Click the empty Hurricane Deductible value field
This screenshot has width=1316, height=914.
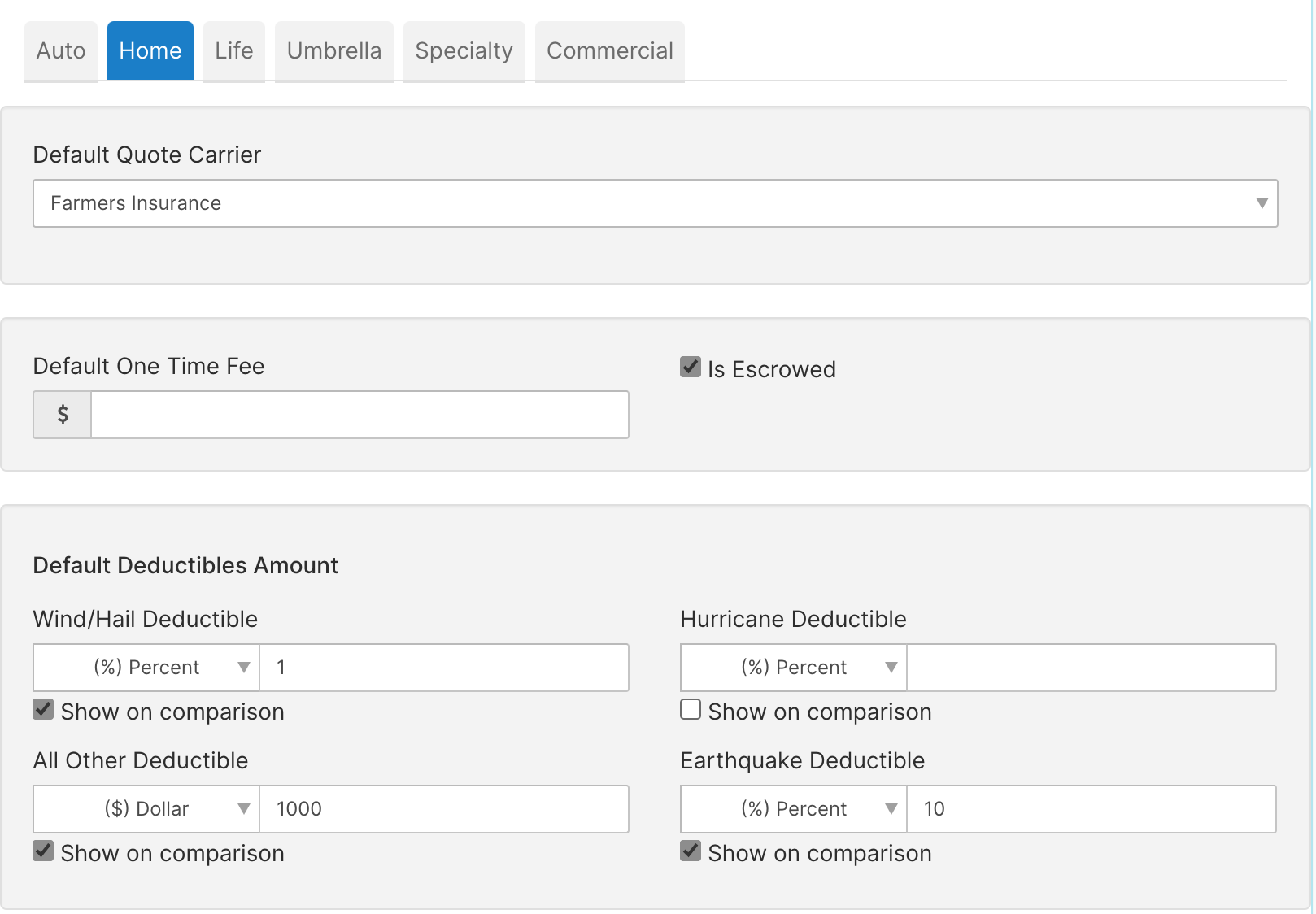pos(1090,667)
